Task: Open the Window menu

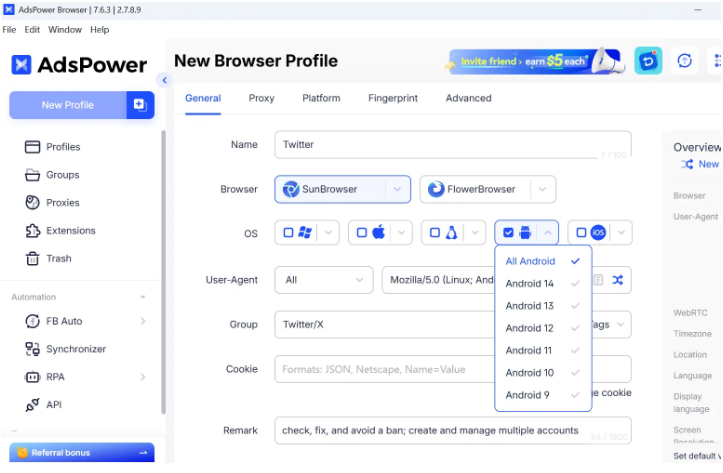Action: (65, 30)
